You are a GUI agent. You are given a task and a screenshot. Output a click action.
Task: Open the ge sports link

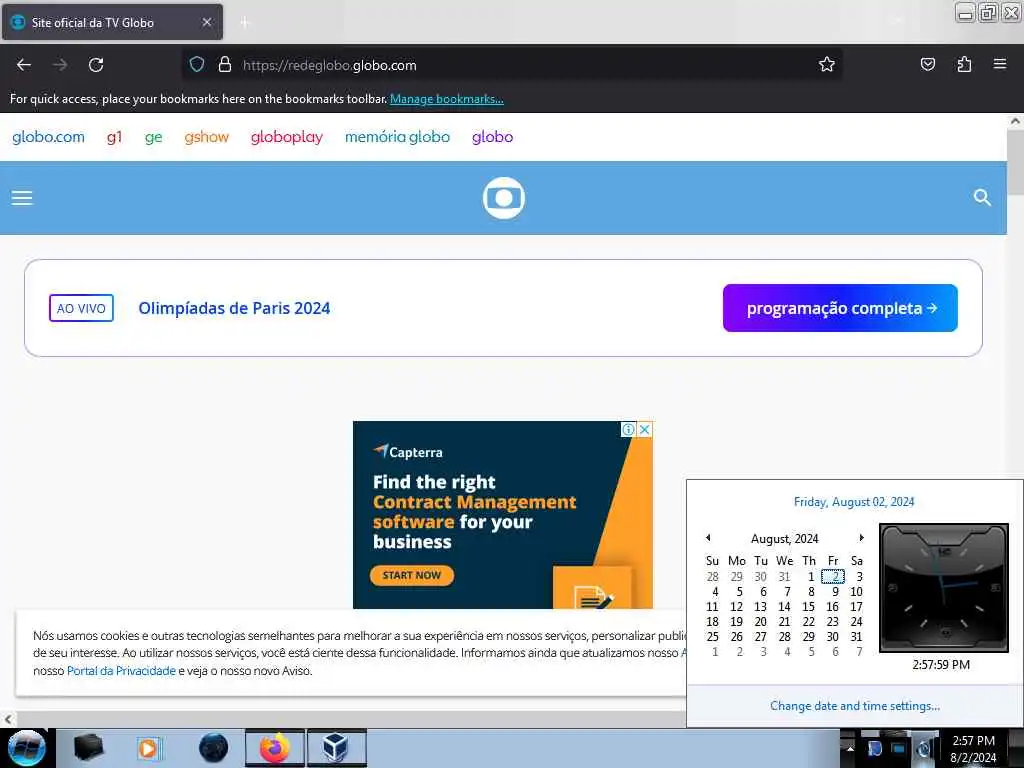153,138
